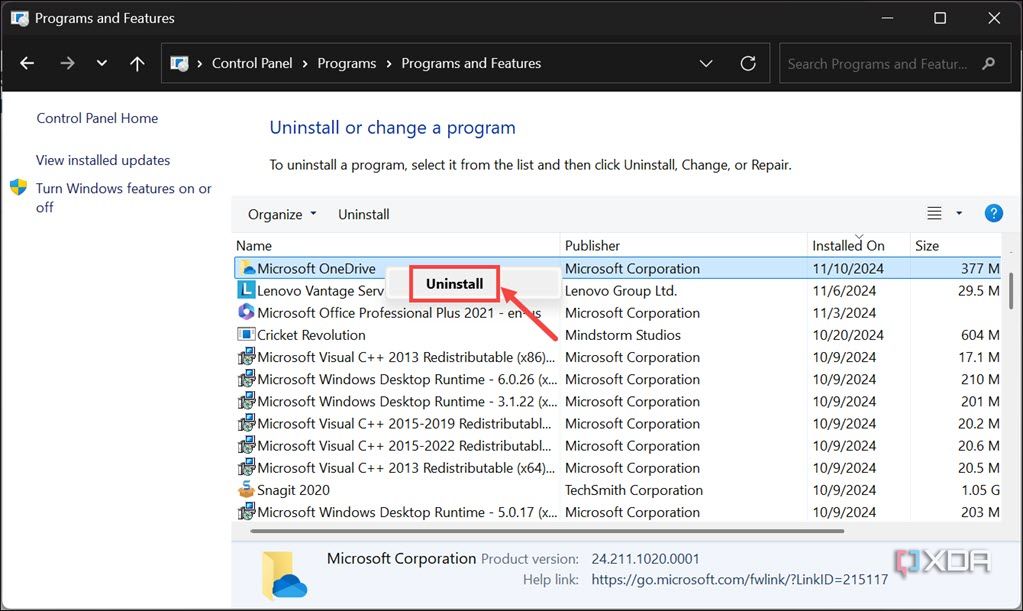This screenshot has height=611, width=1023.
Task: Minimize the Programs and Features window
Action: [x=887, y=18]
